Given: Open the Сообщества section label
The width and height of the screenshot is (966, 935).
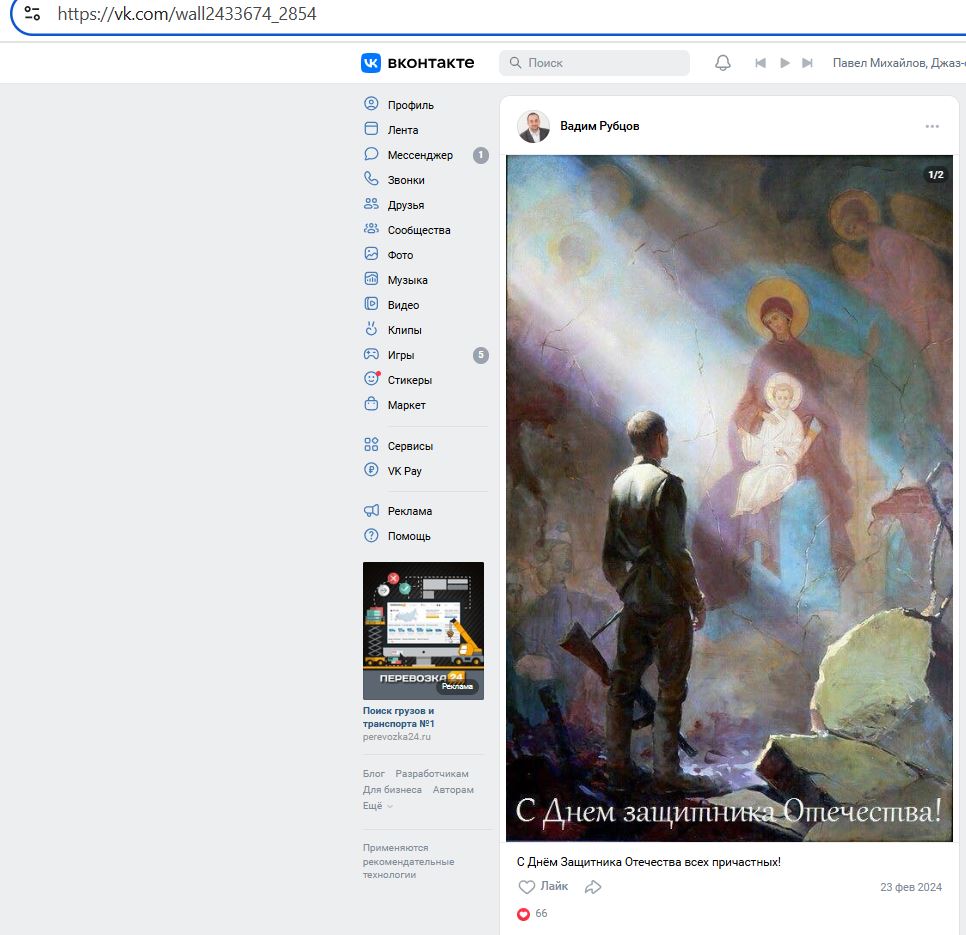Looking at the screenshot, I should (x=419, y=230).
